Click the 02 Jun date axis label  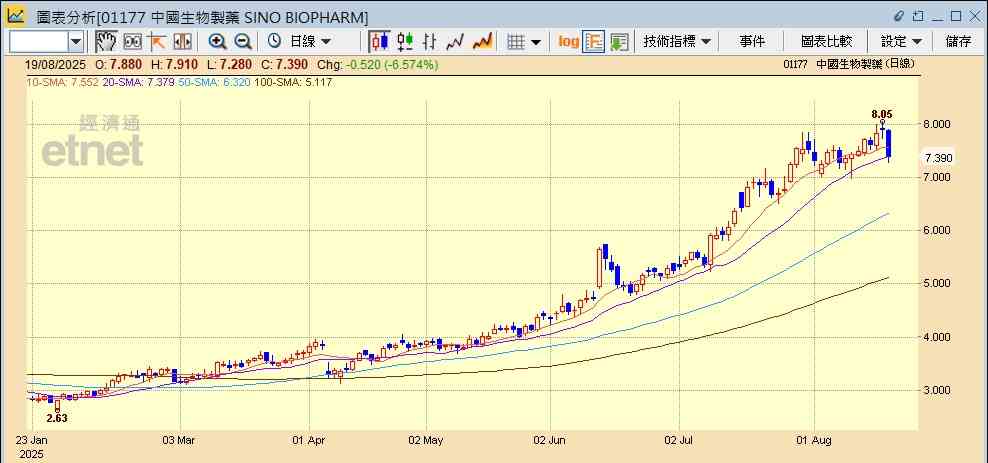[x=550, y=440]
